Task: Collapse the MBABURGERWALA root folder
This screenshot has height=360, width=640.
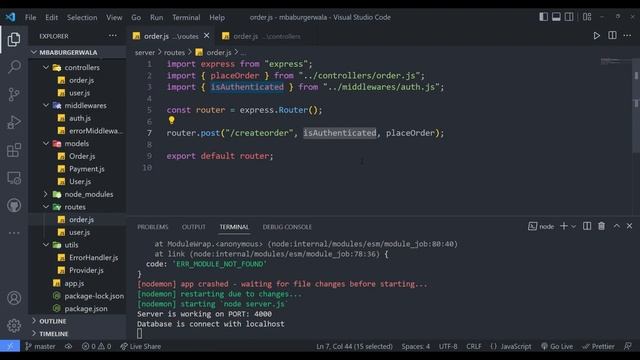Action: [78, 52]
